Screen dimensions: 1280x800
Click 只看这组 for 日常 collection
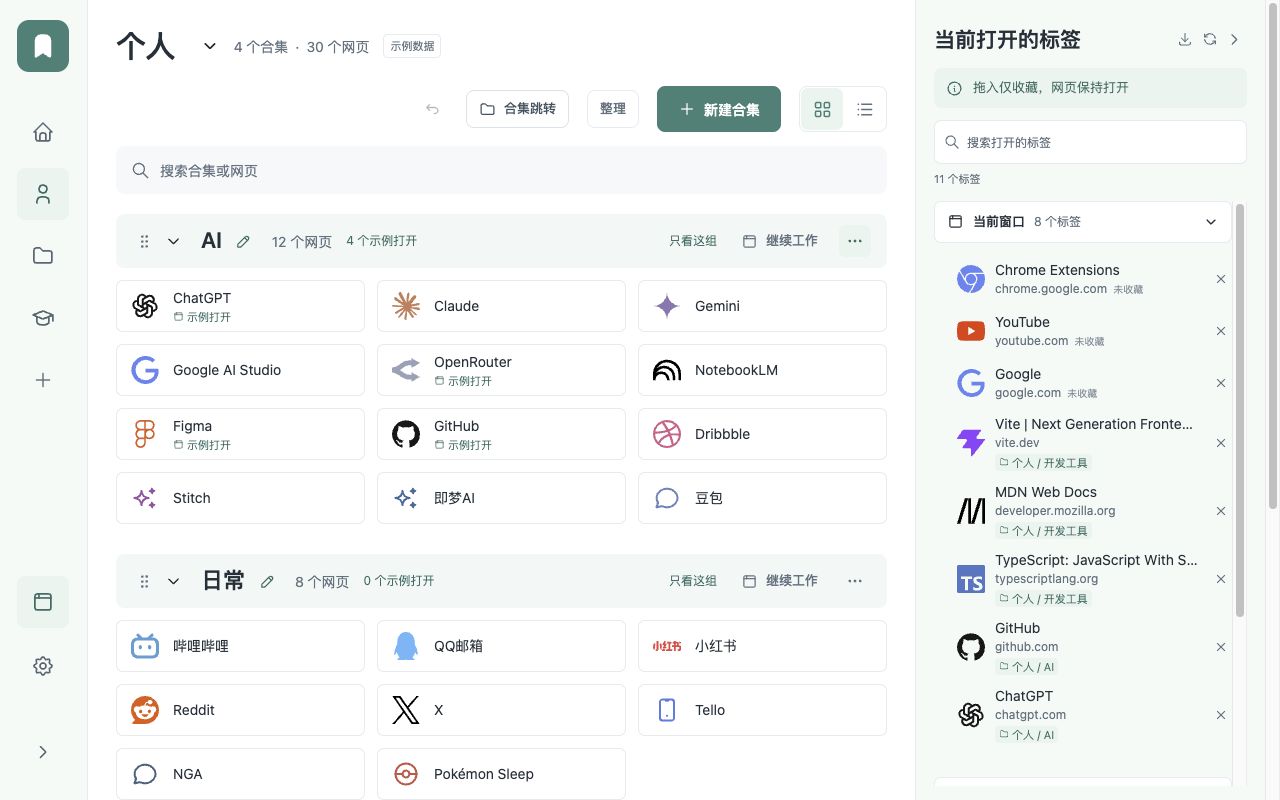pos(693,581)
